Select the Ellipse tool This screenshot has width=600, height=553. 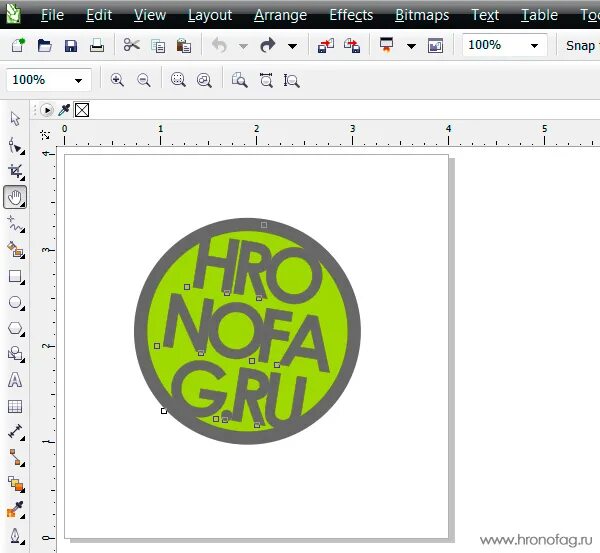pos(16,302)
